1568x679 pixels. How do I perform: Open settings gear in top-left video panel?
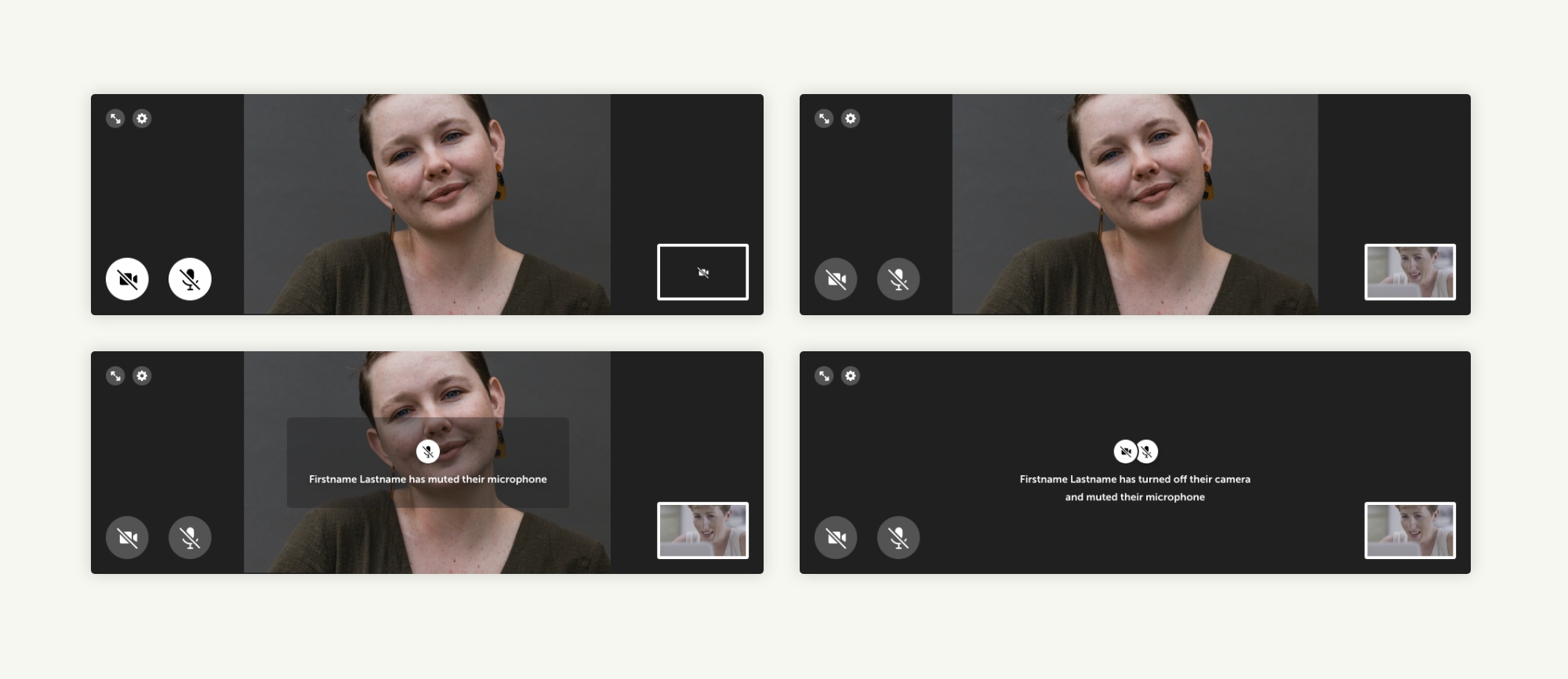pos(142,118)
